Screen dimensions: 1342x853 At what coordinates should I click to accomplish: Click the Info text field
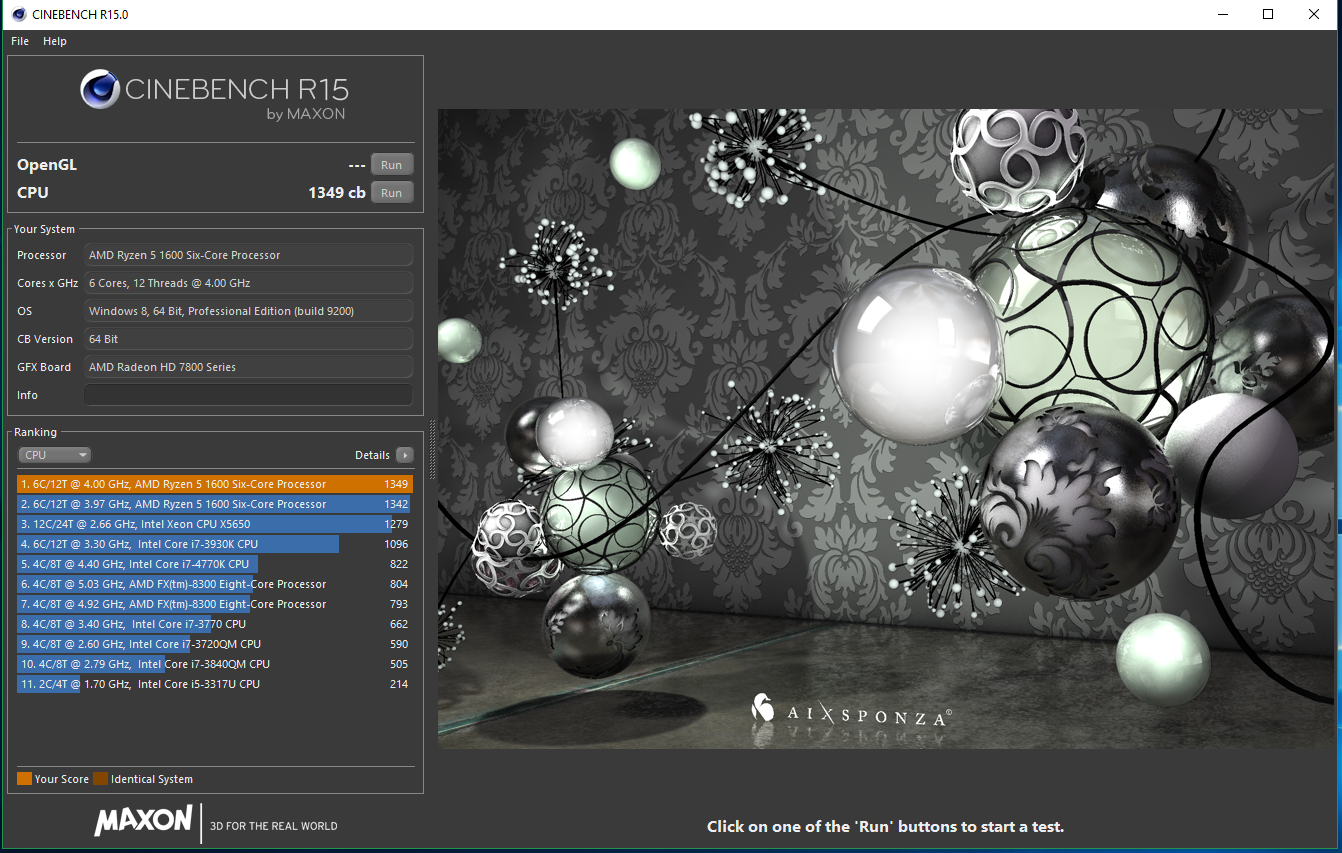coord(248,395)
